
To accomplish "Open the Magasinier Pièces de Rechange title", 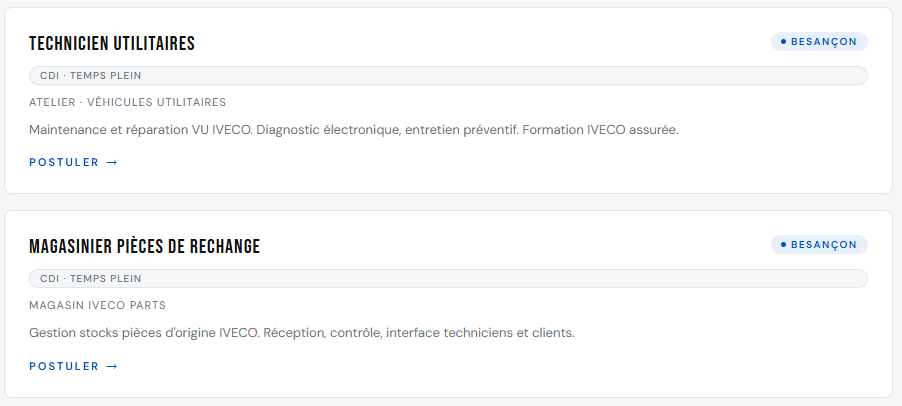I will pyautogui.click(x=144, y=246).
